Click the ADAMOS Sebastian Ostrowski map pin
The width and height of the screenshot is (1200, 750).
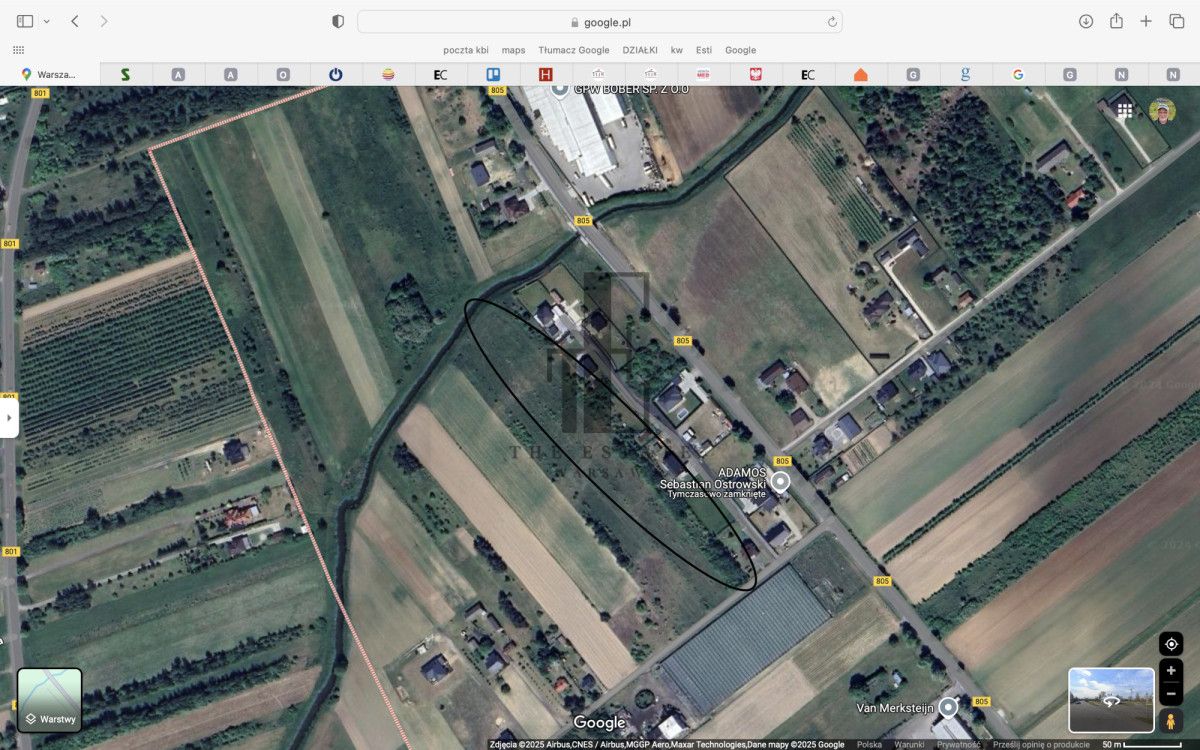coord(780,482)
